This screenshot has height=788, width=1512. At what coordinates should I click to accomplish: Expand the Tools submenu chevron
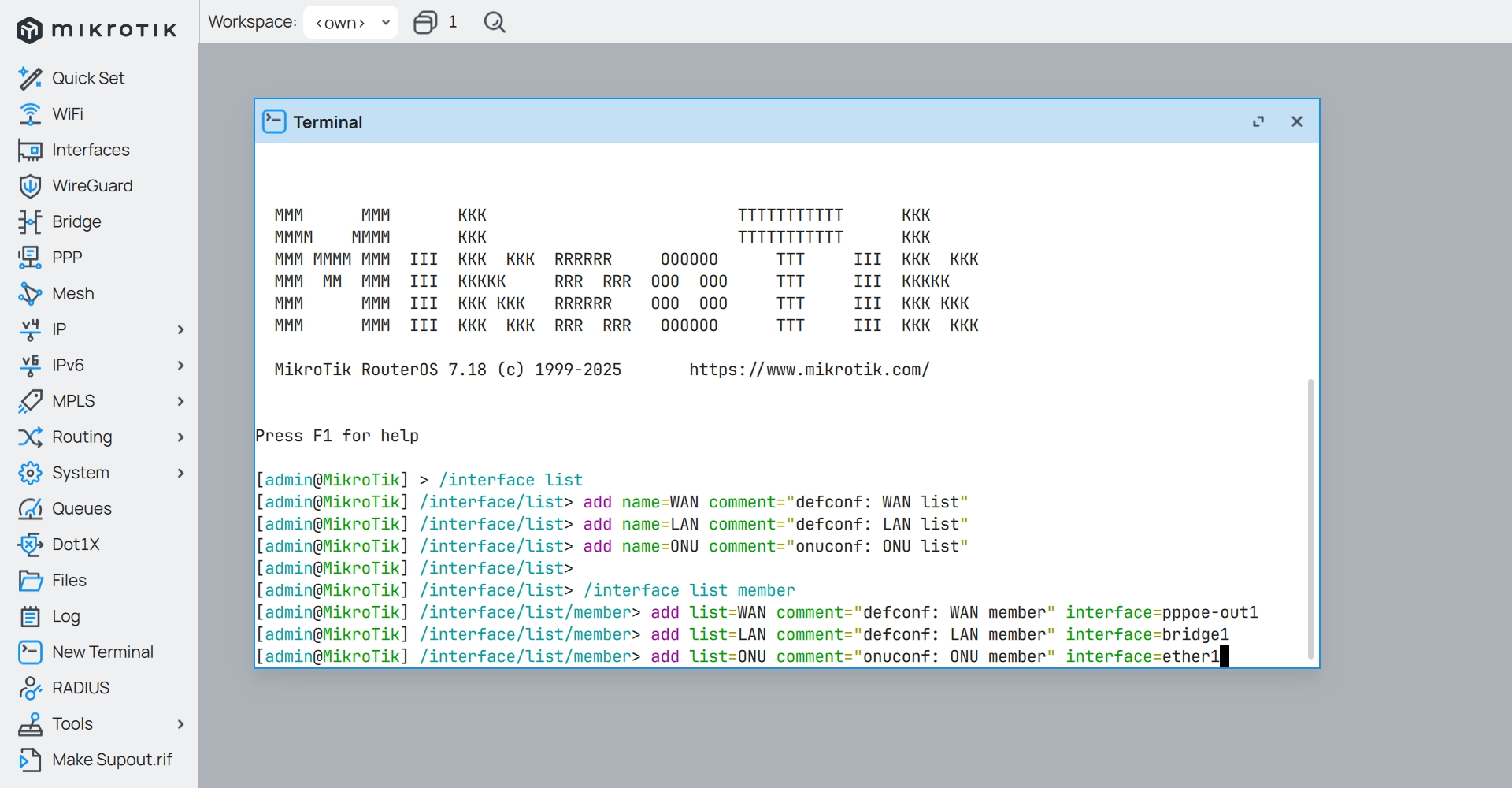tap(180, 723)
